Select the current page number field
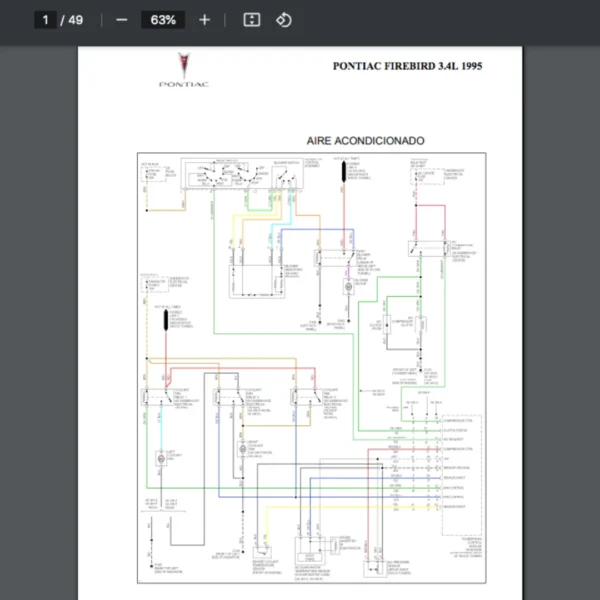Viewport: 600px width, 600px height. 45,20
